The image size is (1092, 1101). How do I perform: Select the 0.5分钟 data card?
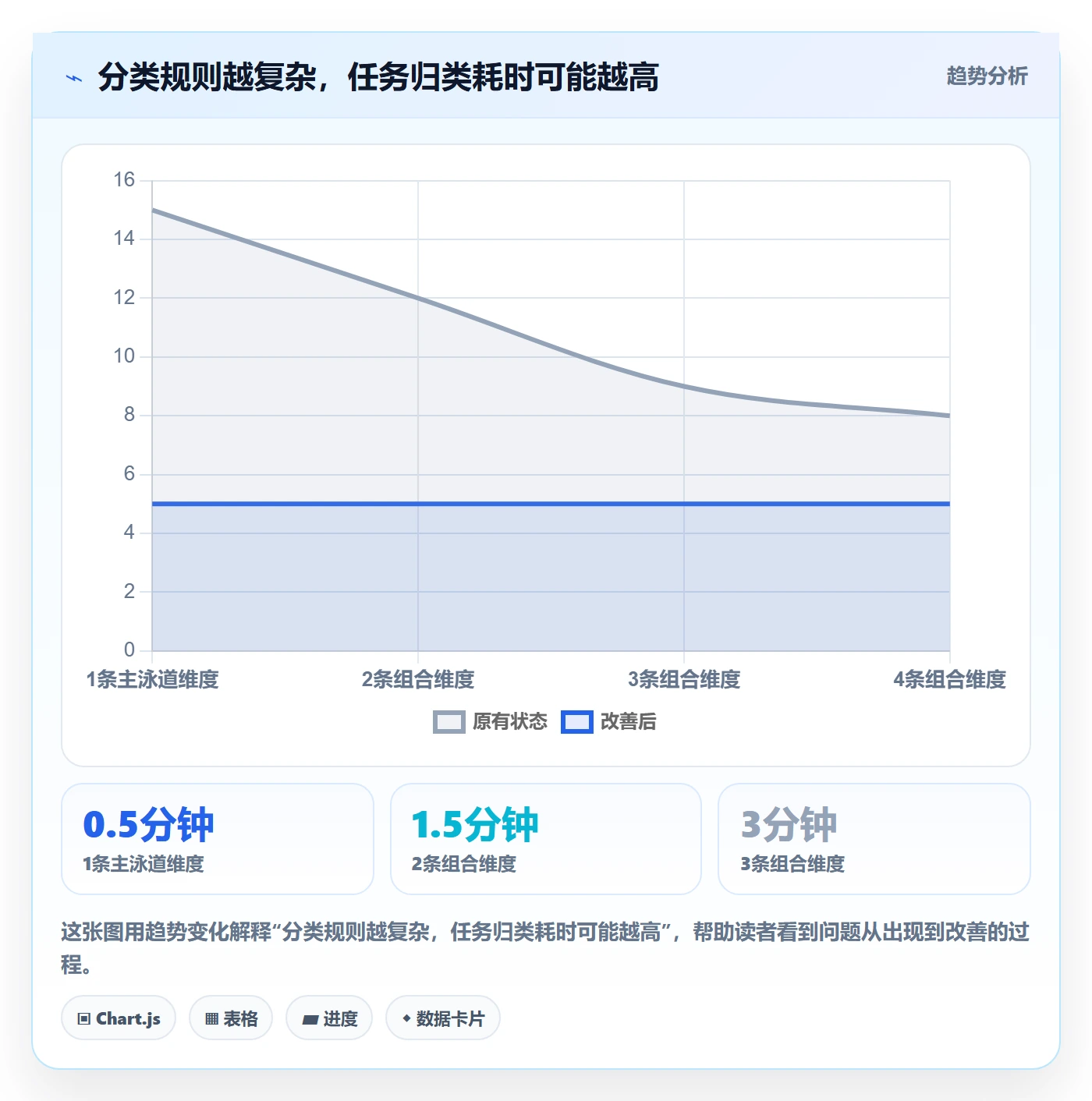pyautogui.click(x=218, y=839)
